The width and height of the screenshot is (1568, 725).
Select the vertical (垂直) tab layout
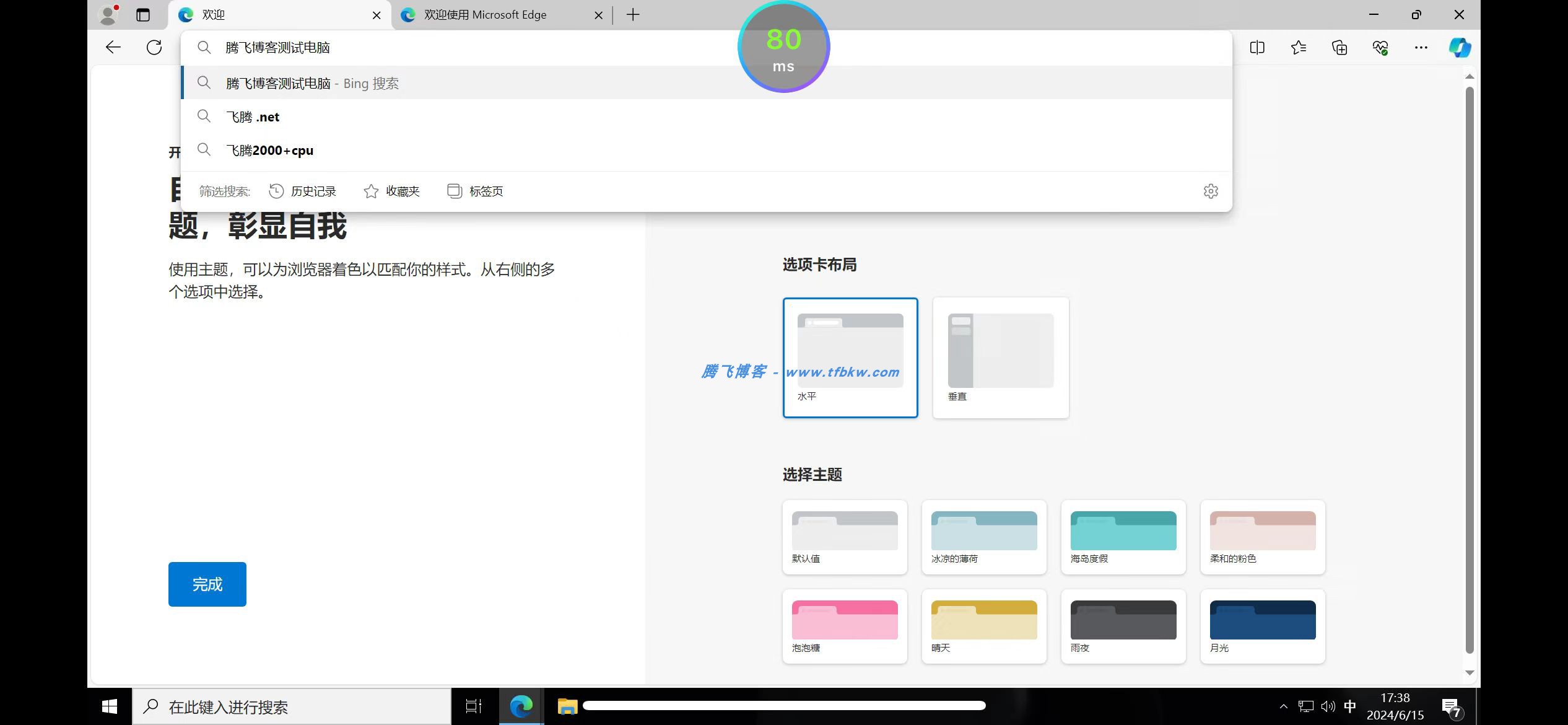1000,358
